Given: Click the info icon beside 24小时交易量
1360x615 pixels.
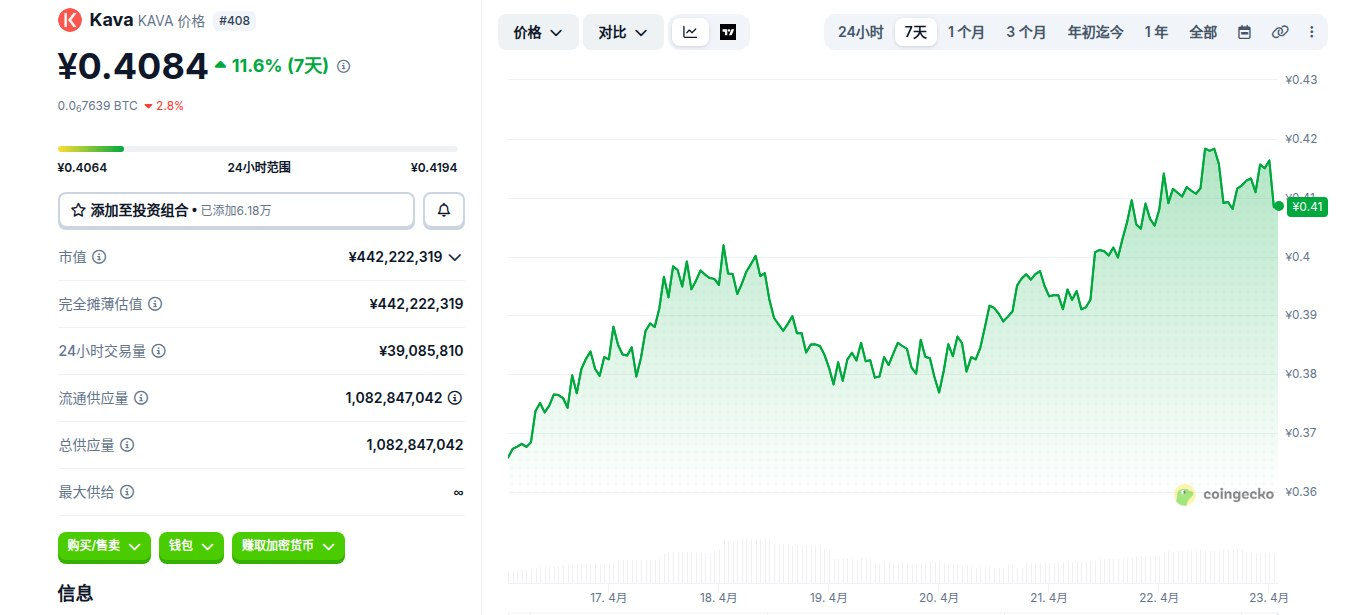Looking at the screenshot, I should point(158,351).
